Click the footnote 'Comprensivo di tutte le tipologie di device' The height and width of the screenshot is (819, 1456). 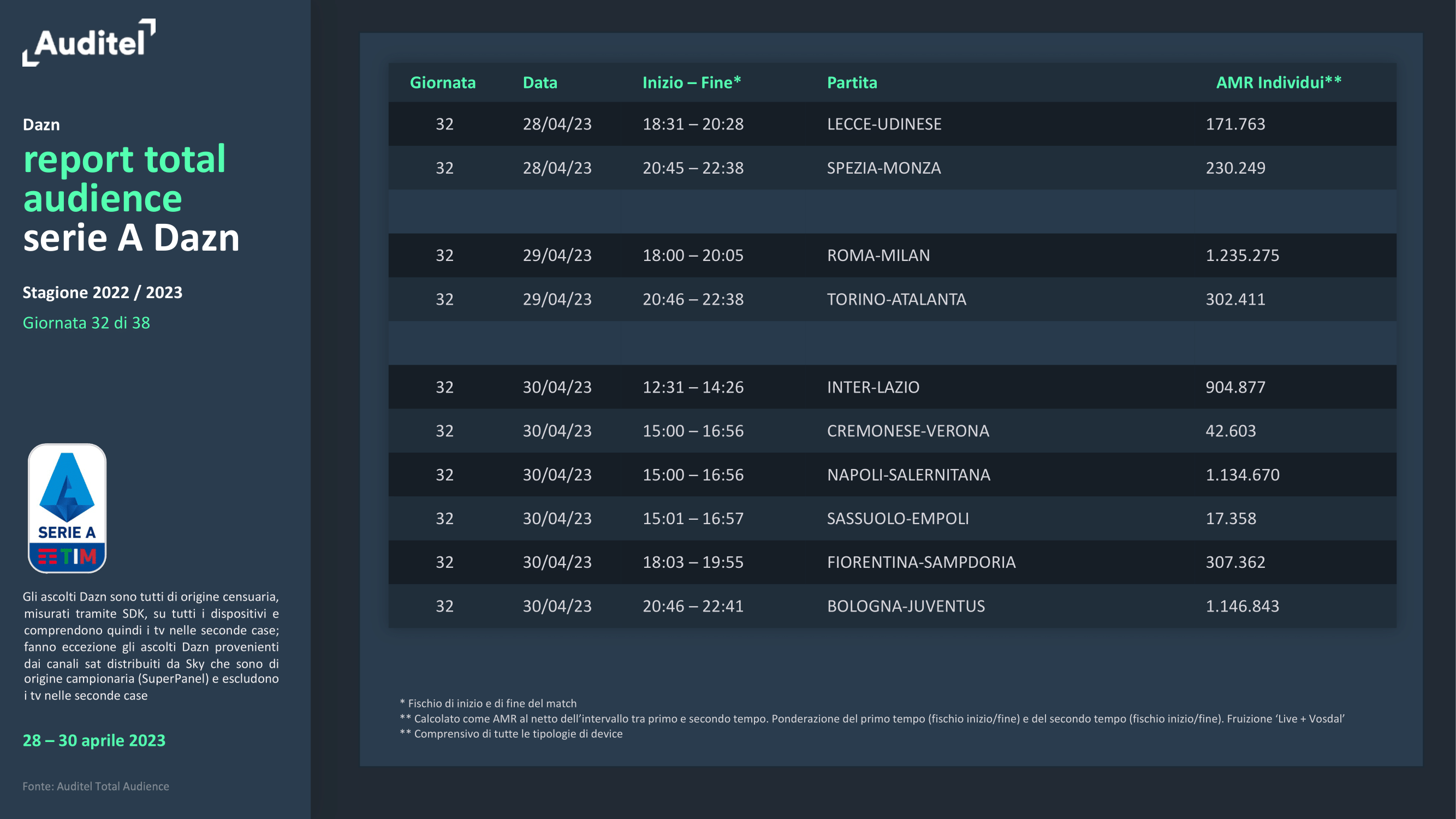[511, 734]
